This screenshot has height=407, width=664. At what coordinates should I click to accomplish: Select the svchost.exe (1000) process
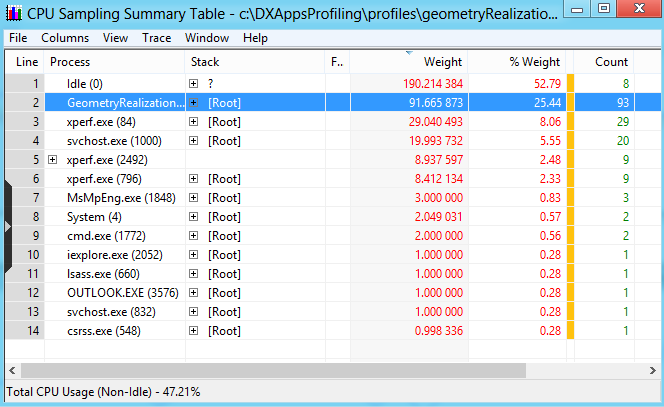(x=114, y=141)
